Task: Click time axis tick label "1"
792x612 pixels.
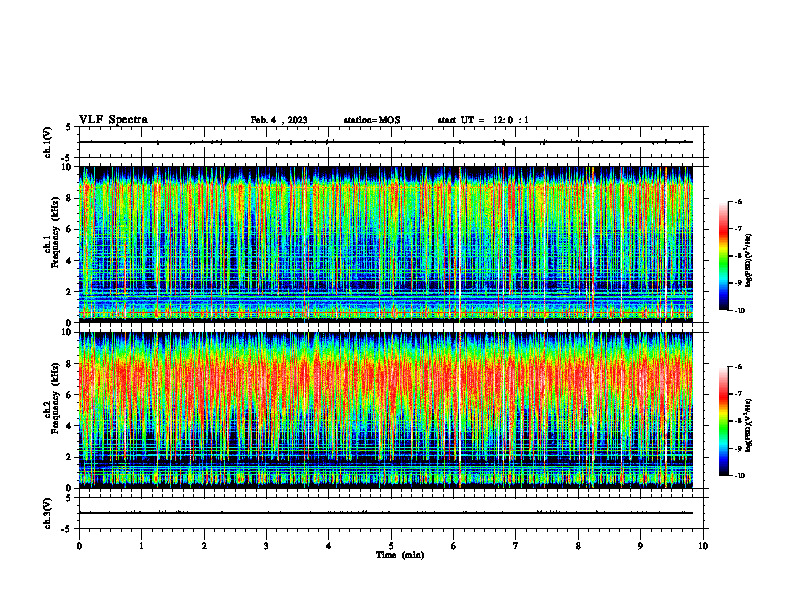Action: [142, 546]
